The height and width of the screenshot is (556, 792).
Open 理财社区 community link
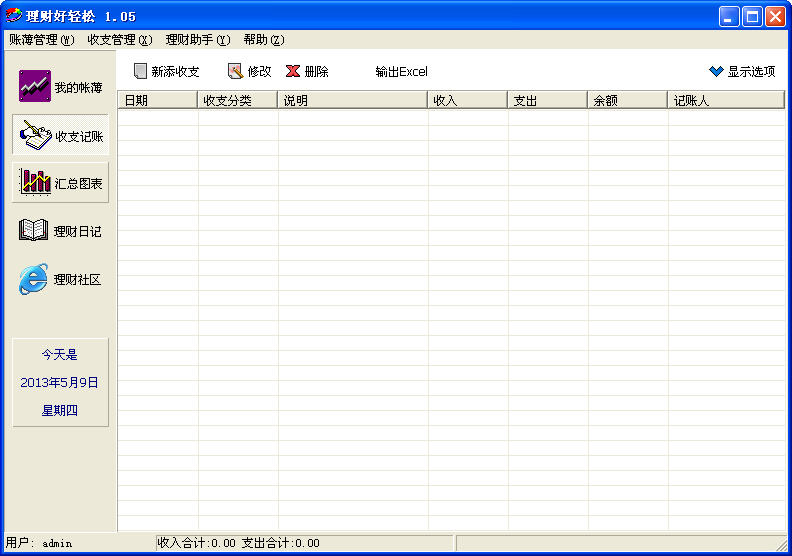click(x=60, y=279)
